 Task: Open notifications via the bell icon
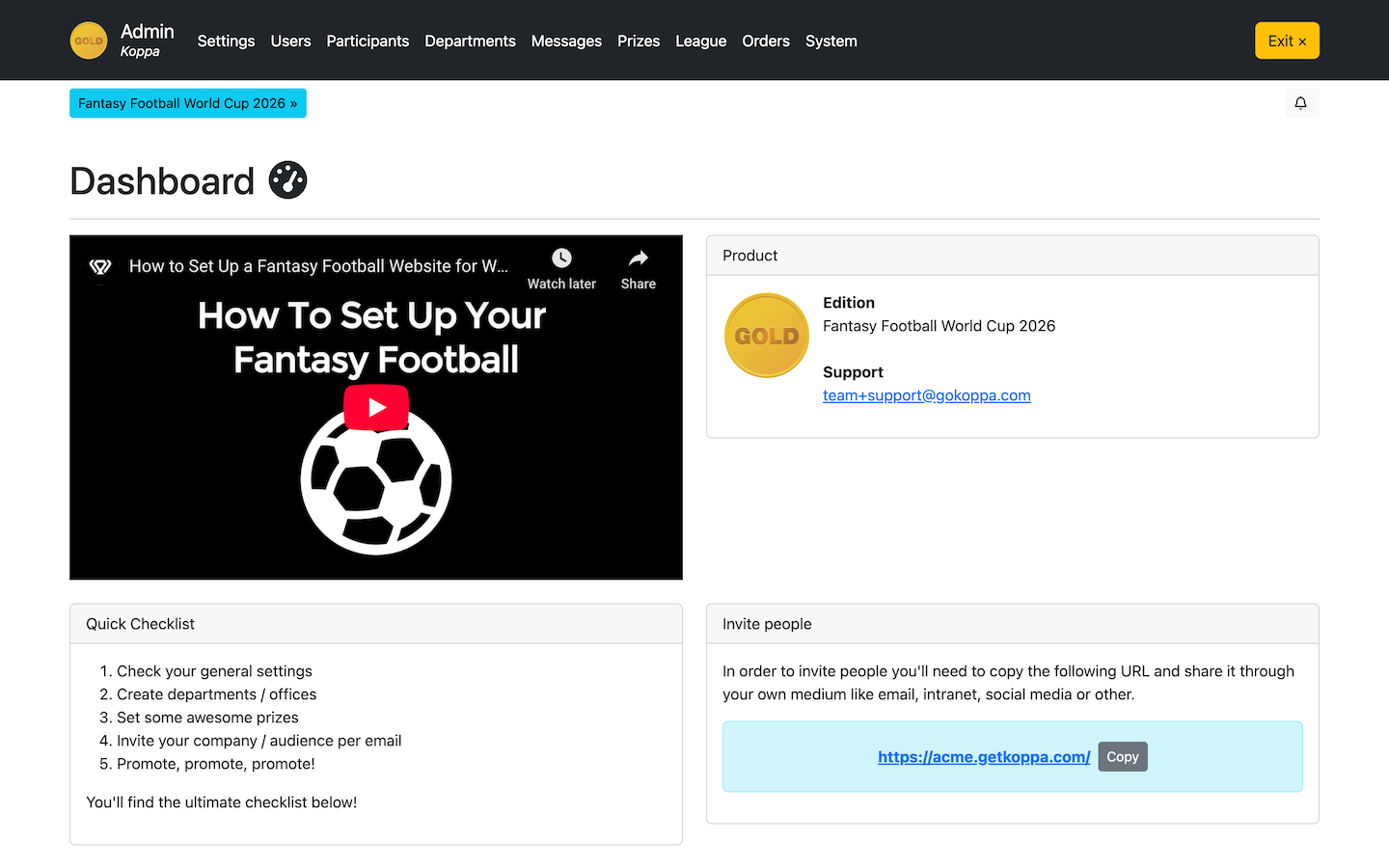pyautogui.click(x=1300, y=103)
